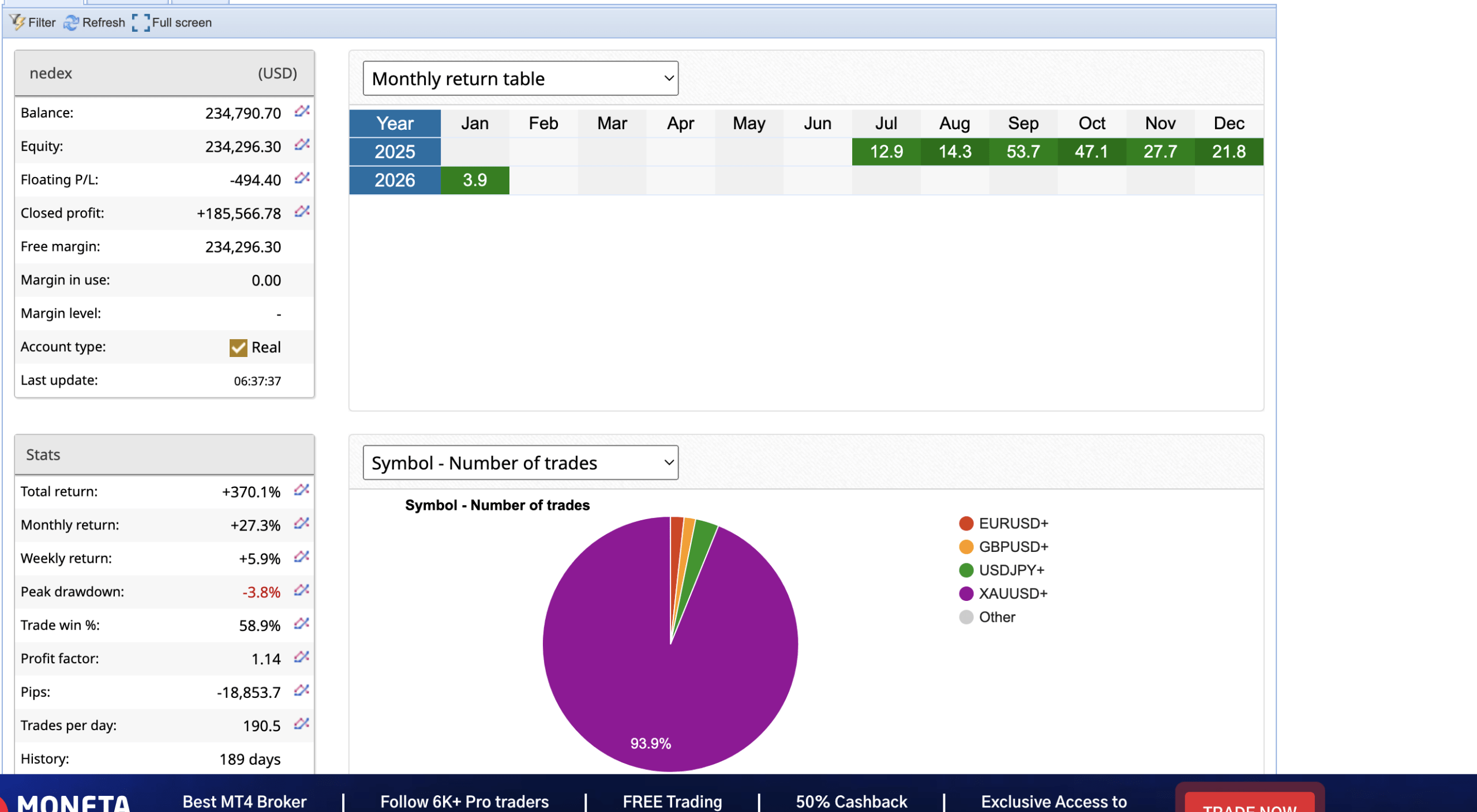Click the Filter icon in the toolbar

tap(18, 22)
